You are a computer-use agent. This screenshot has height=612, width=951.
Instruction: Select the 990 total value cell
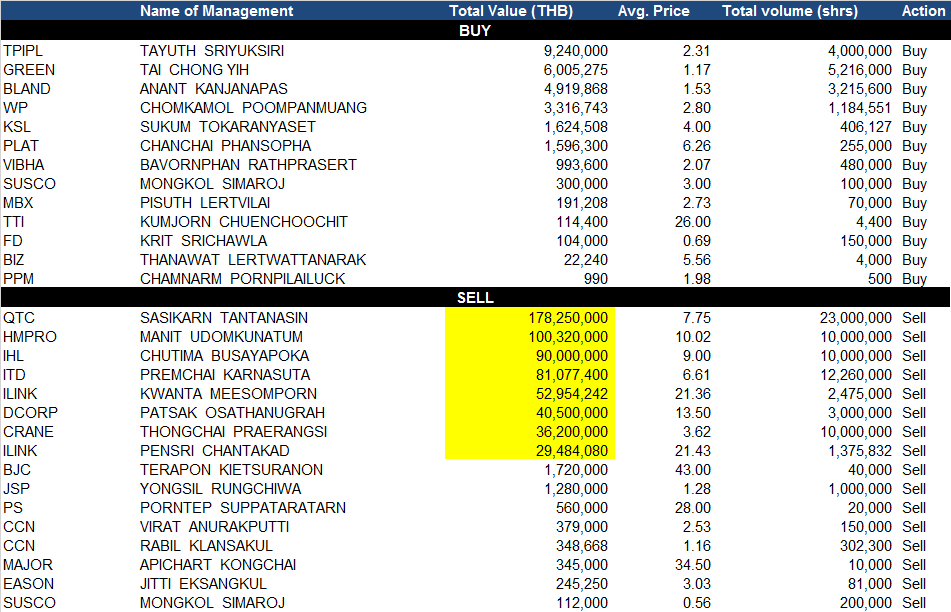pyautogui.click(x=596, y=279)
